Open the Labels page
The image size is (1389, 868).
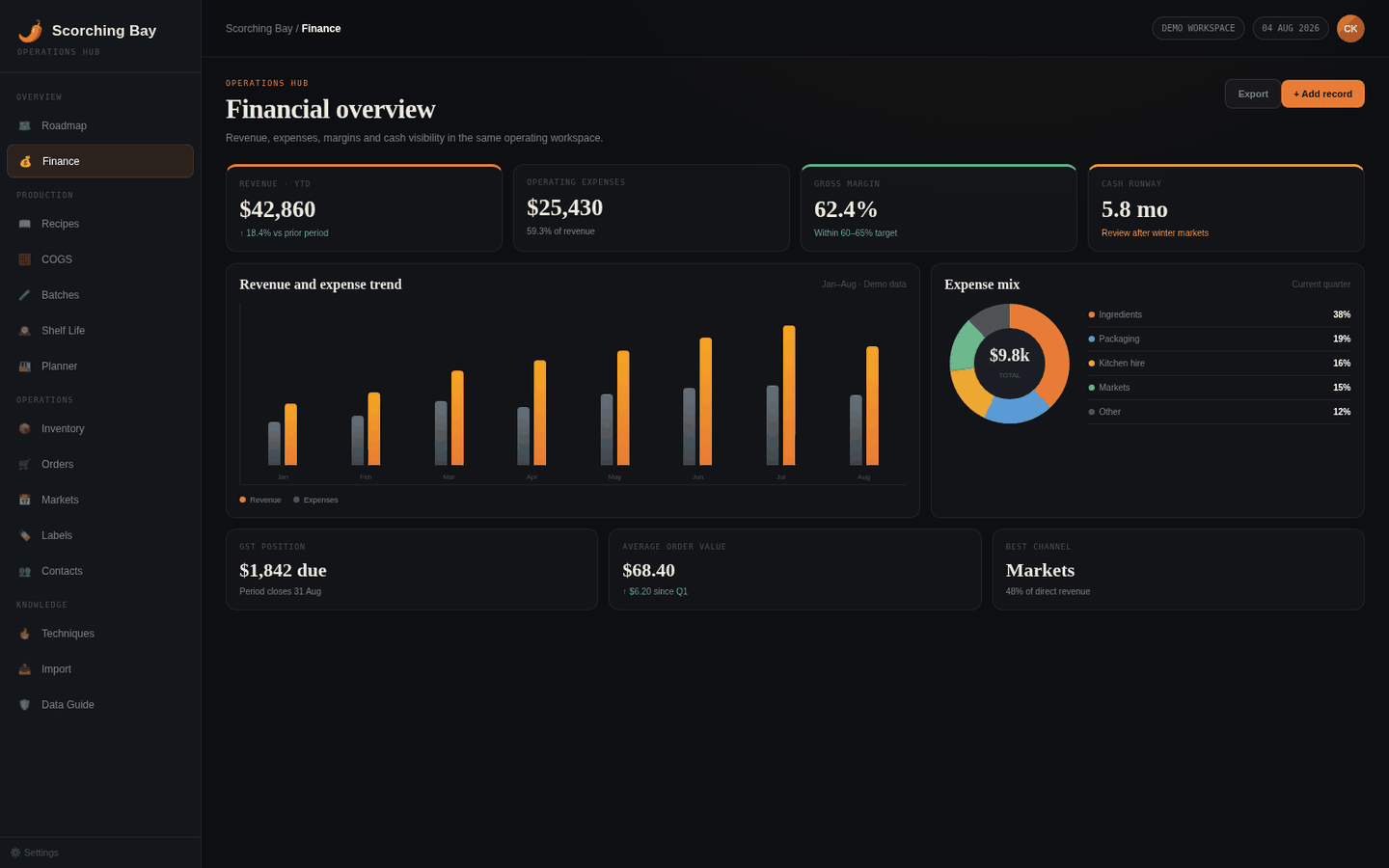pos(100,536)
